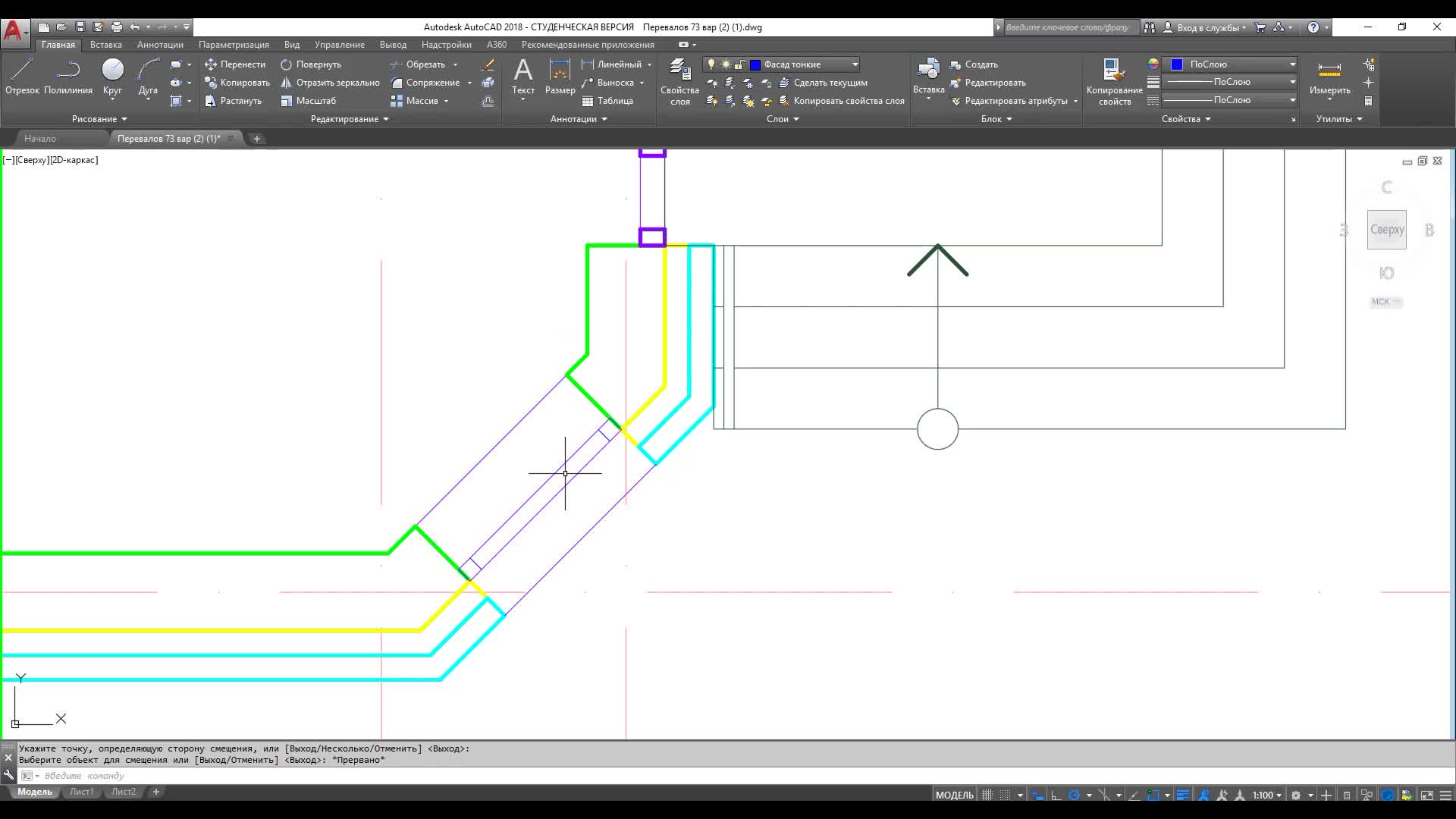
Task: Click the erase tool icon in Редактирование panel
Action: click(488, 64)
